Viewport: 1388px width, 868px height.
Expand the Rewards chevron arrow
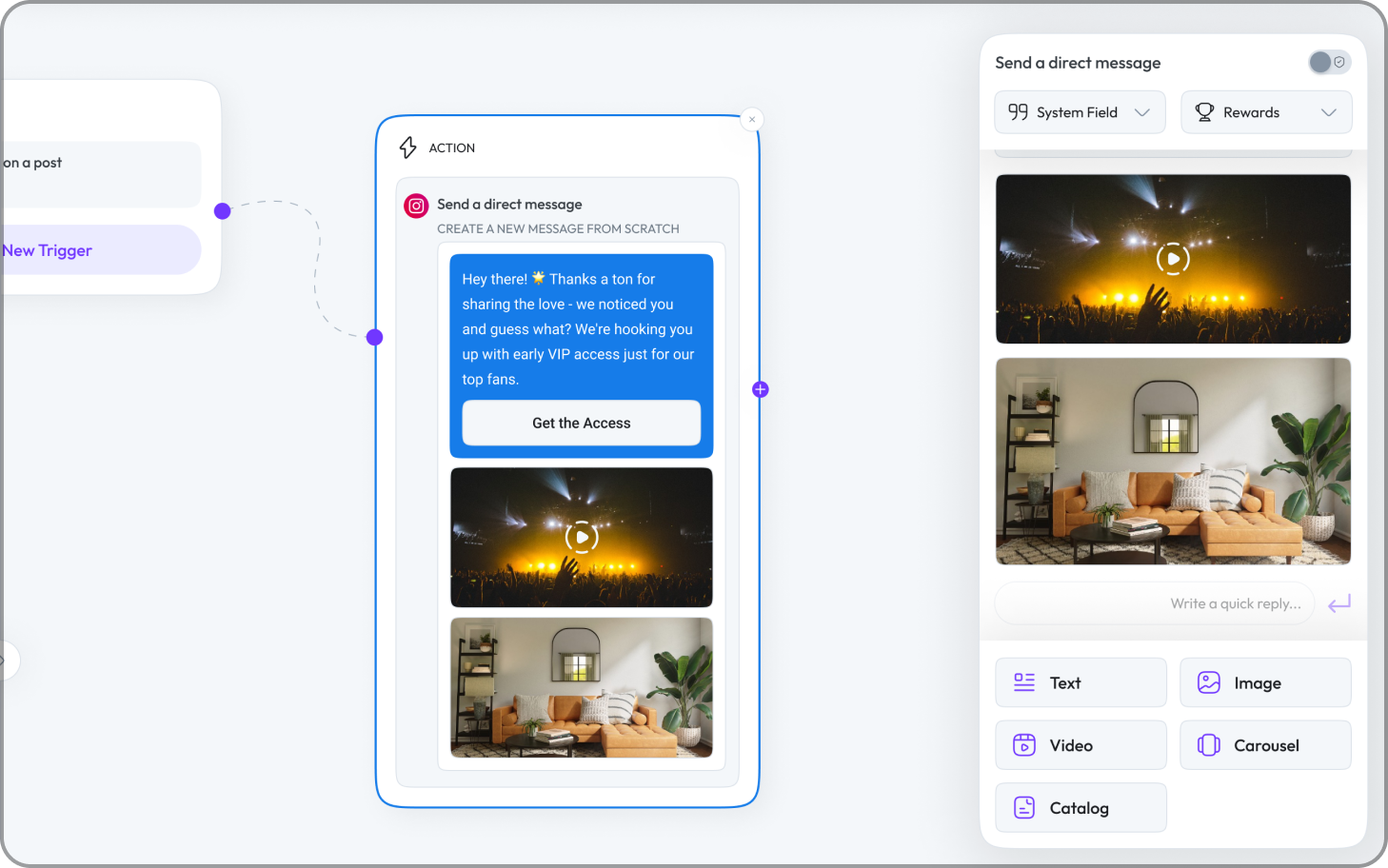point(1329,112)
